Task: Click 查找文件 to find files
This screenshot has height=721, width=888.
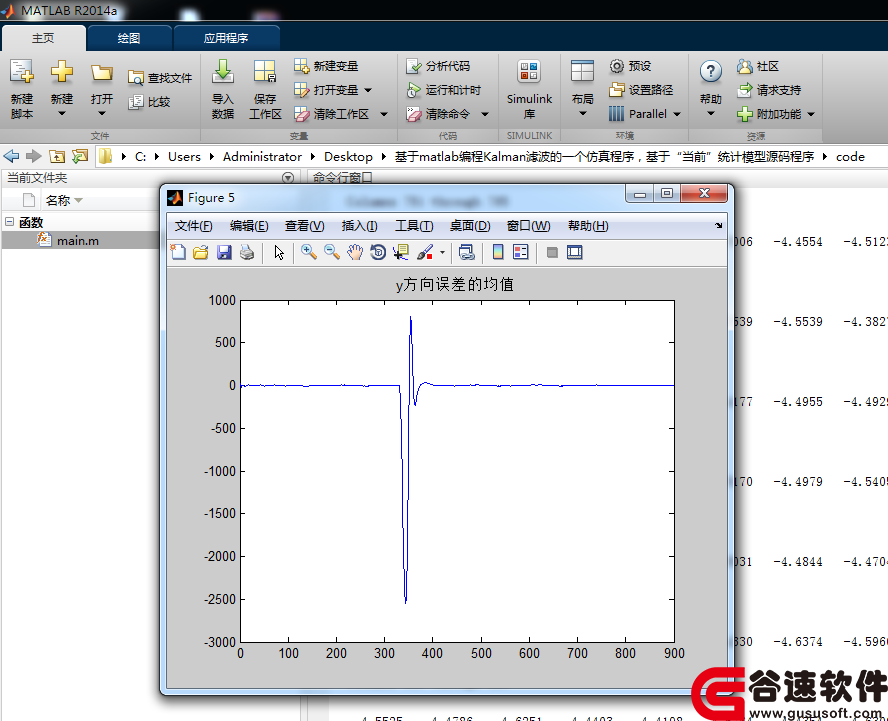Action: pyautogui.click(x=160, y=78)
